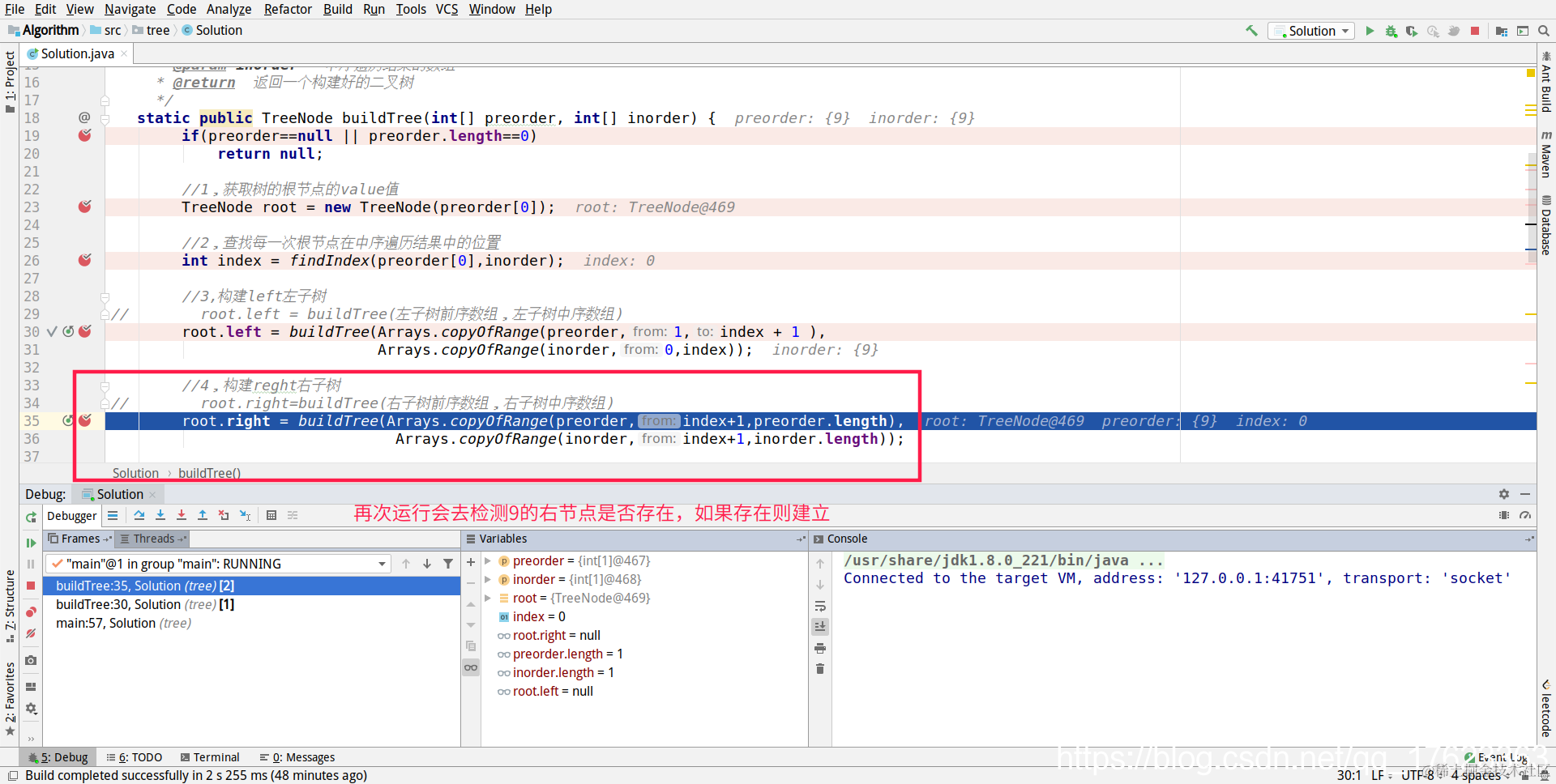Stop the process from the main toolbar
Screen dimensions: 1556x784
pos(1475,31)
